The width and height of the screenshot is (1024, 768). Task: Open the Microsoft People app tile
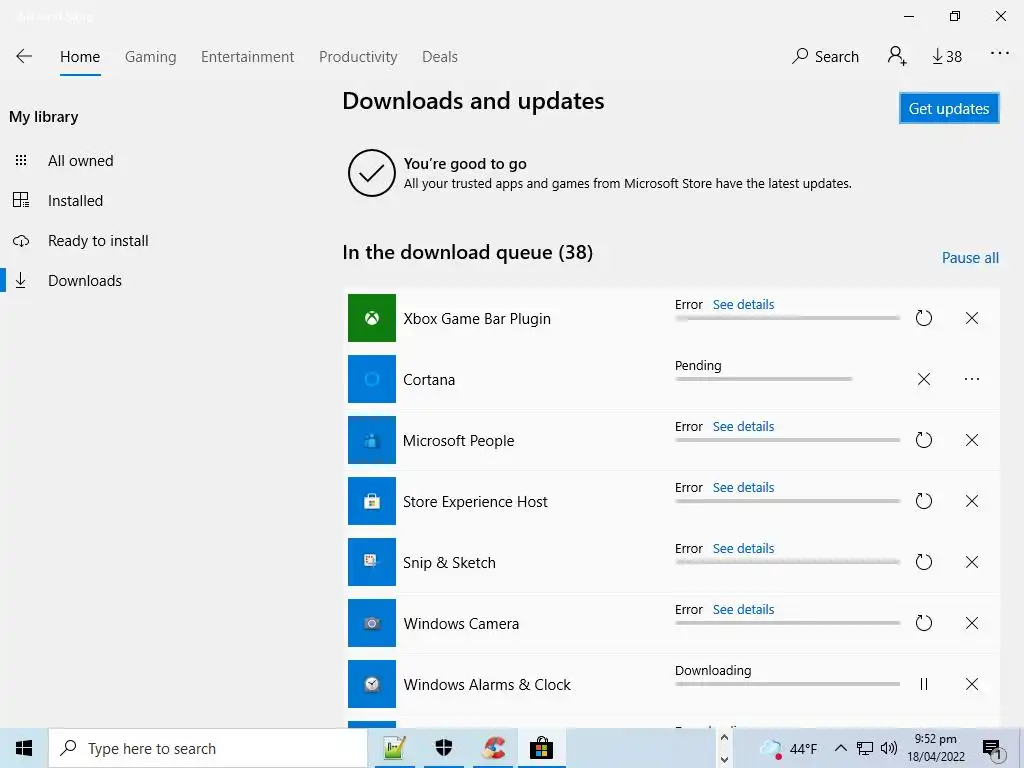(372, 440)
